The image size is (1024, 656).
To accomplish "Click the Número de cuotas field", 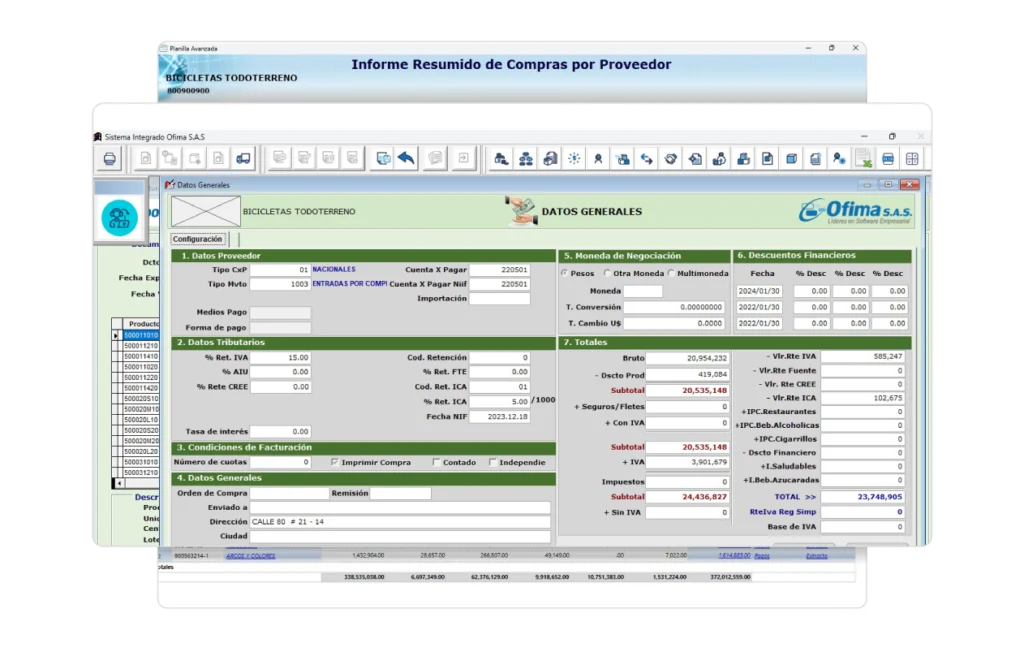I will pyautogui.click(x=280, y=462).
